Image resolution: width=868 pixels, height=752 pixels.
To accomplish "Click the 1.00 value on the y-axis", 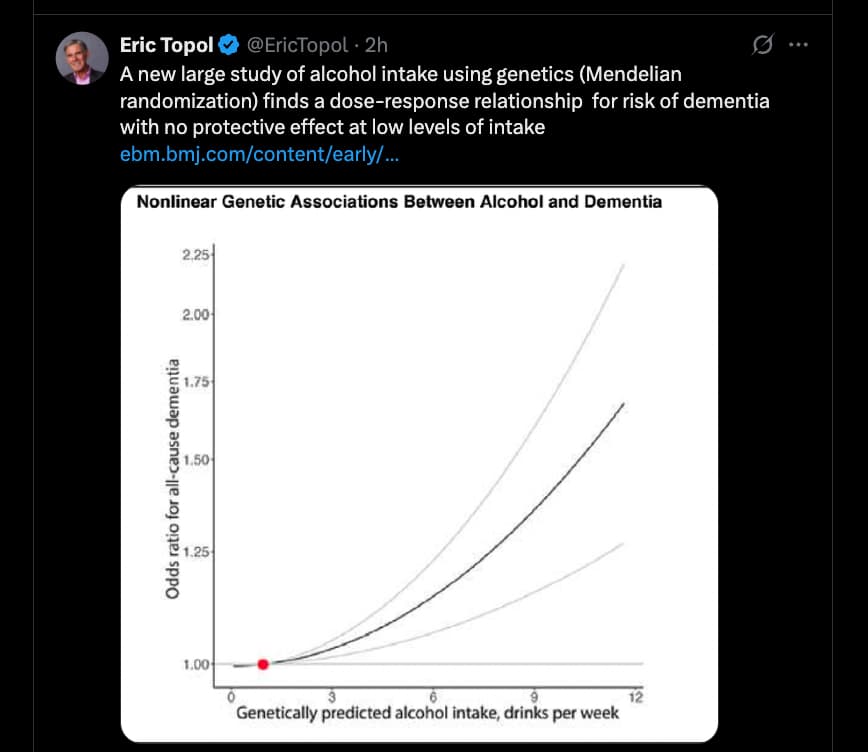I will (x=196, y=664).
